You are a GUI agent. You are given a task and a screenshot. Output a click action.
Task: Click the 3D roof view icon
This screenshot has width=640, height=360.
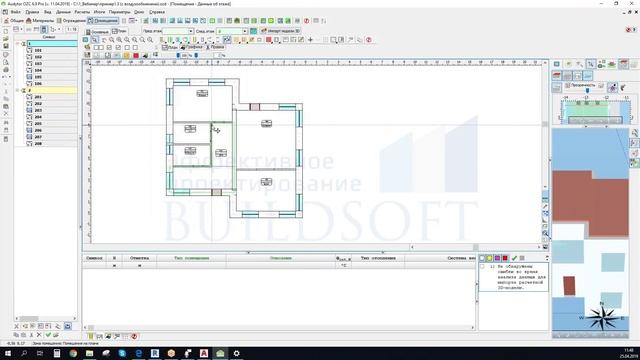pyautogui.click(x=557, y=76)
